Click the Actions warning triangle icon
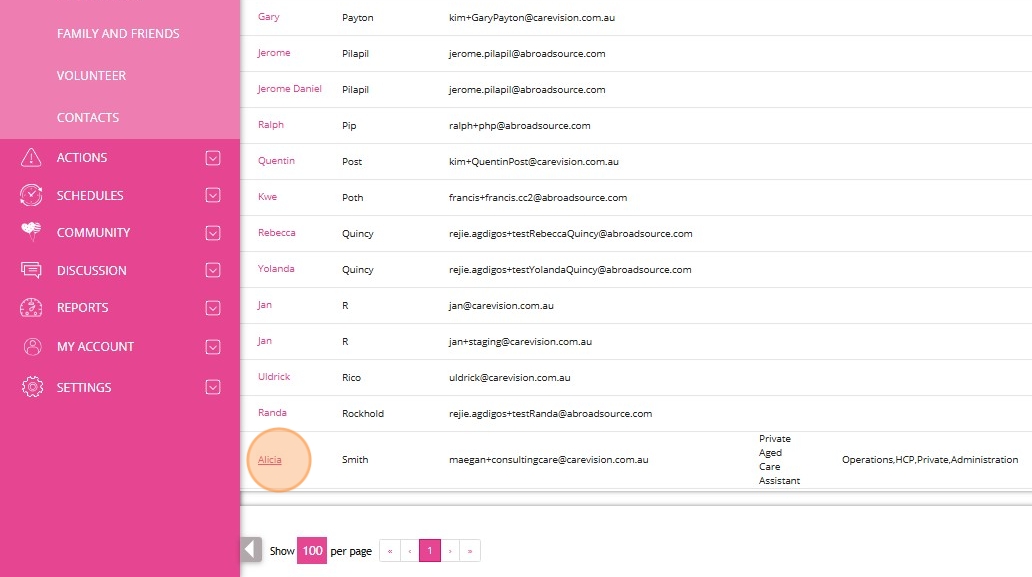The image size is (1032, 577). (x=31, y=158)
